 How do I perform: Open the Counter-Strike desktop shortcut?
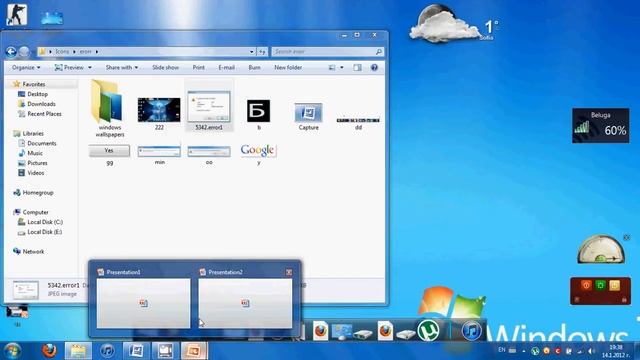(16, 15)
